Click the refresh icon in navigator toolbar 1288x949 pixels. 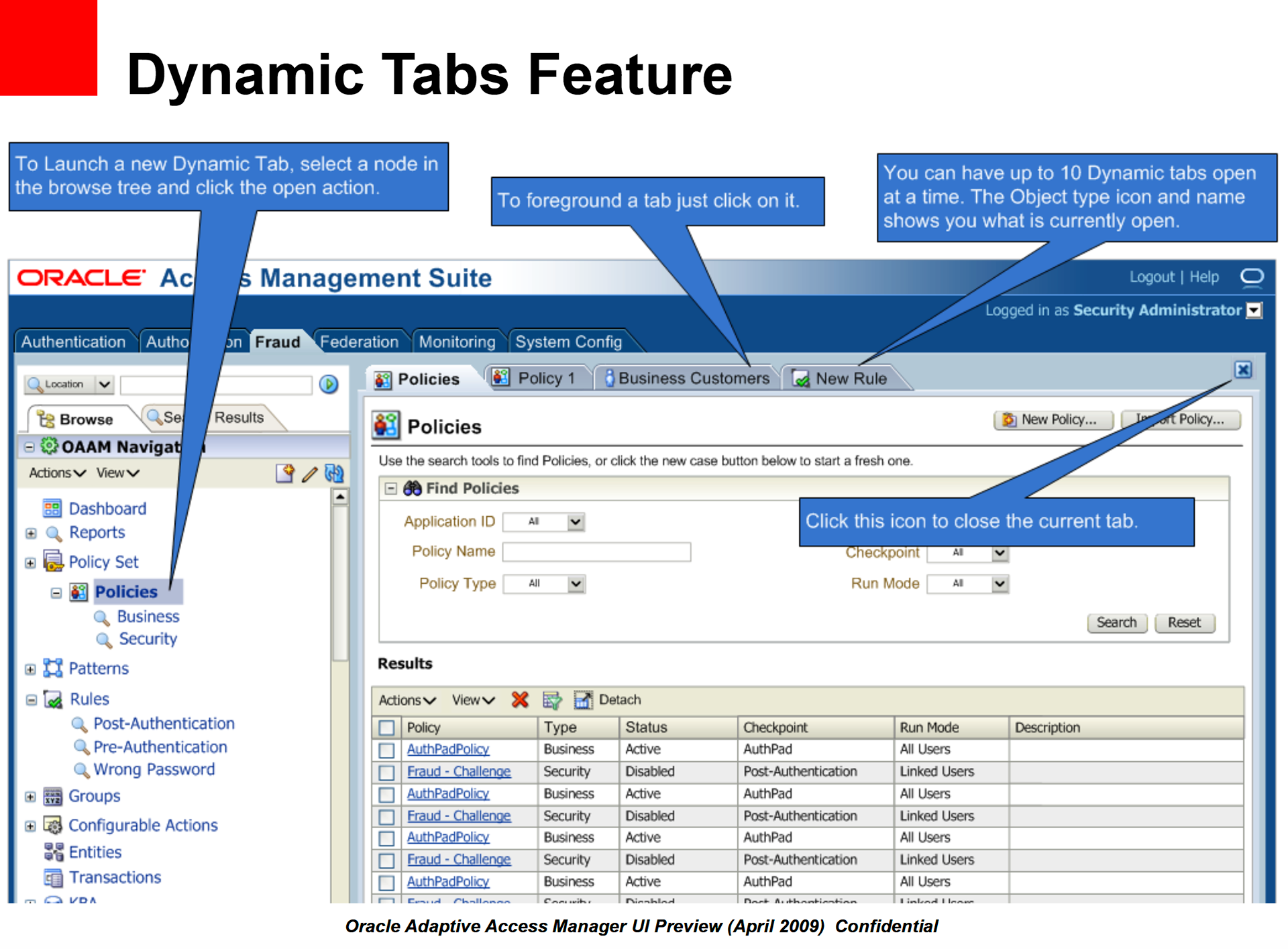tap(334, 473)
